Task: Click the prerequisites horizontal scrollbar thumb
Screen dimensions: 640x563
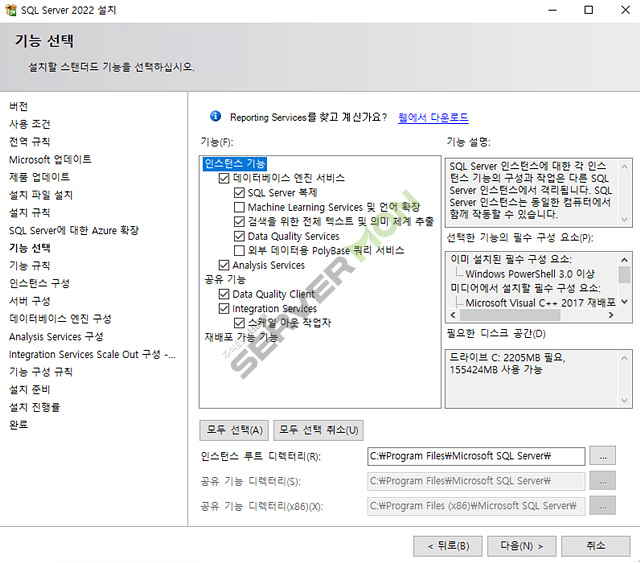Action: pyautogui.click(x=510, y=315)
